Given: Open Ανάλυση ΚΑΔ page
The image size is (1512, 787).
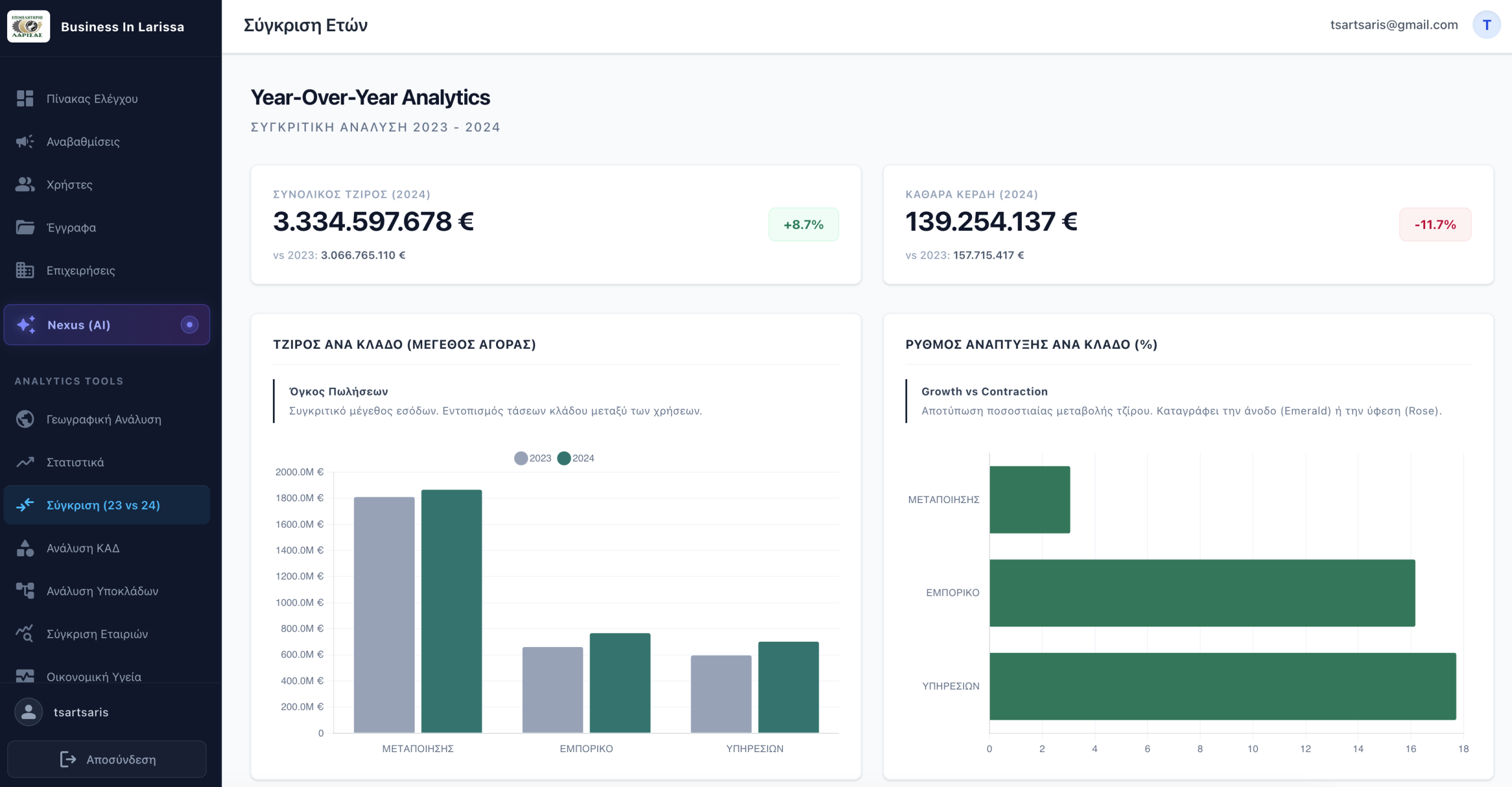Looking at the screenshot, I should tap(106, 548).
